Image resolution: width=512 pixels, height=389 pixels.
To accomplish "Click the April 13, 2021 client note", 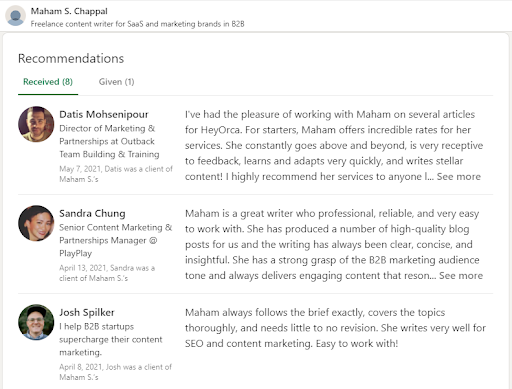I will pos(107,273).
